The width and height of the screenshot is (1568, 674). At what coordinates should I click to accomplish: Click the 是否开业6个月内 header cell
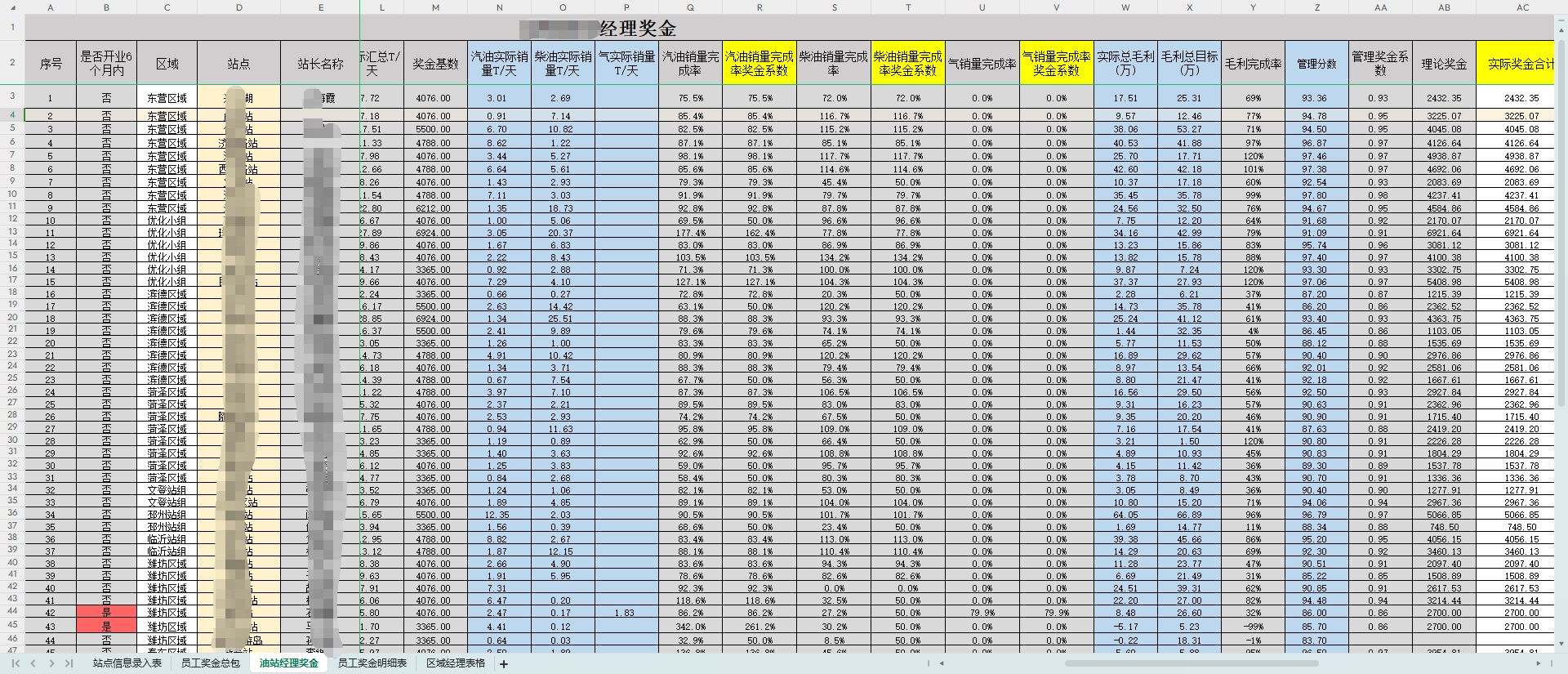click(x=106, y=64)
